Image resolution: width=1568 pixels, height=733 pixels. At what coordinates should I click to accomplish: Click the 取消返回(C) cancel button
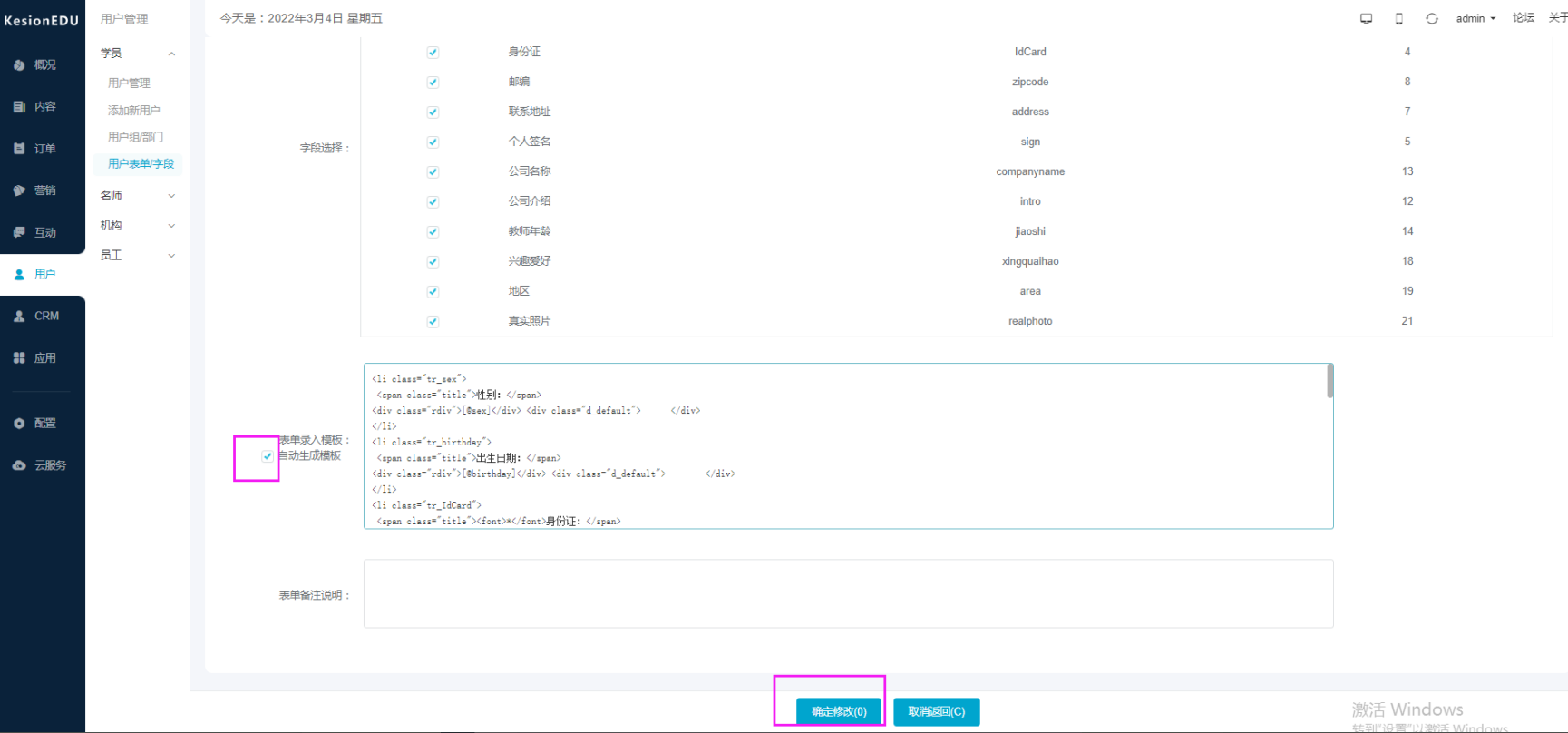click(937, 712)
